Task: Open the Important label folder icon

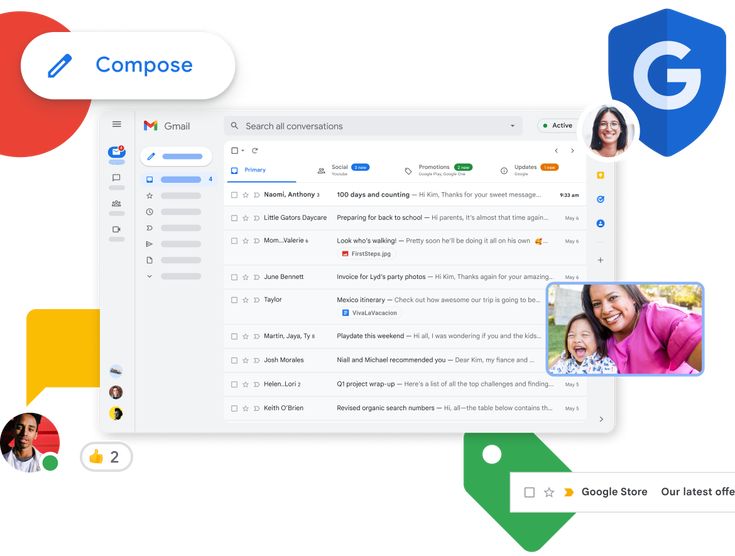Action: point(150,228)
